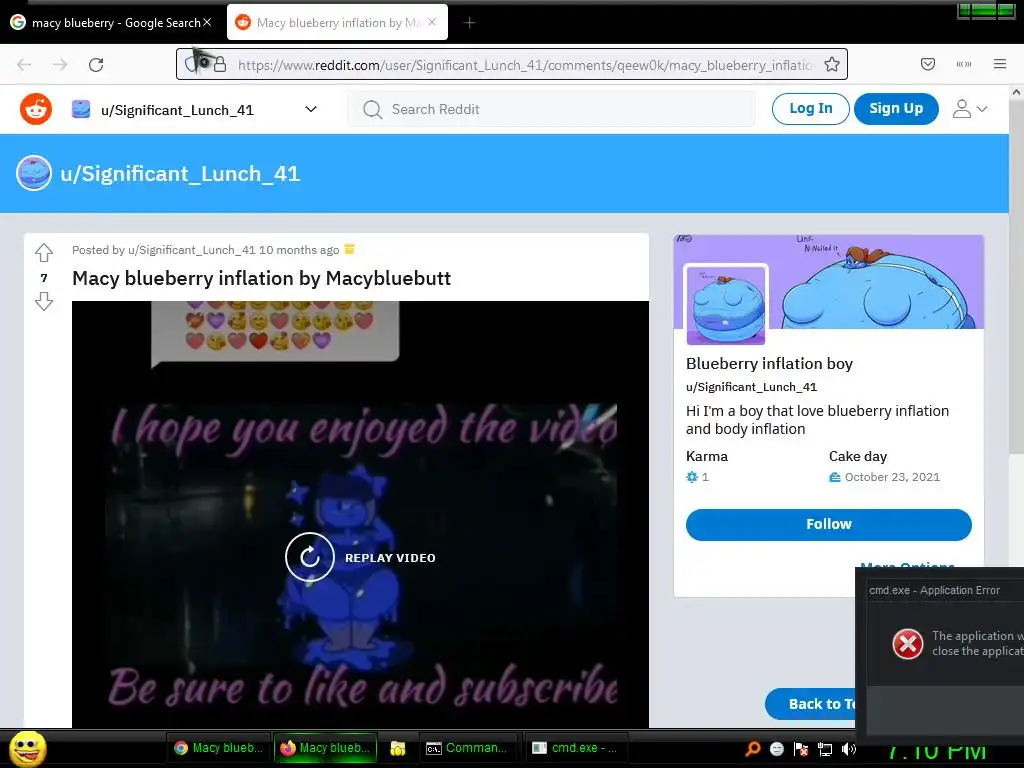
Task: Click the Back to Top button
Action: (811, 704)
